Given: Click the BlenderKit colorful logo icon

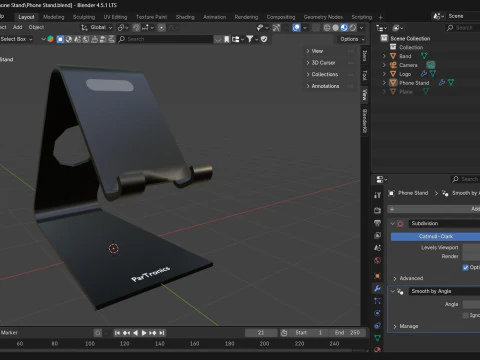Looking at the screenshot, I should 51,39.
